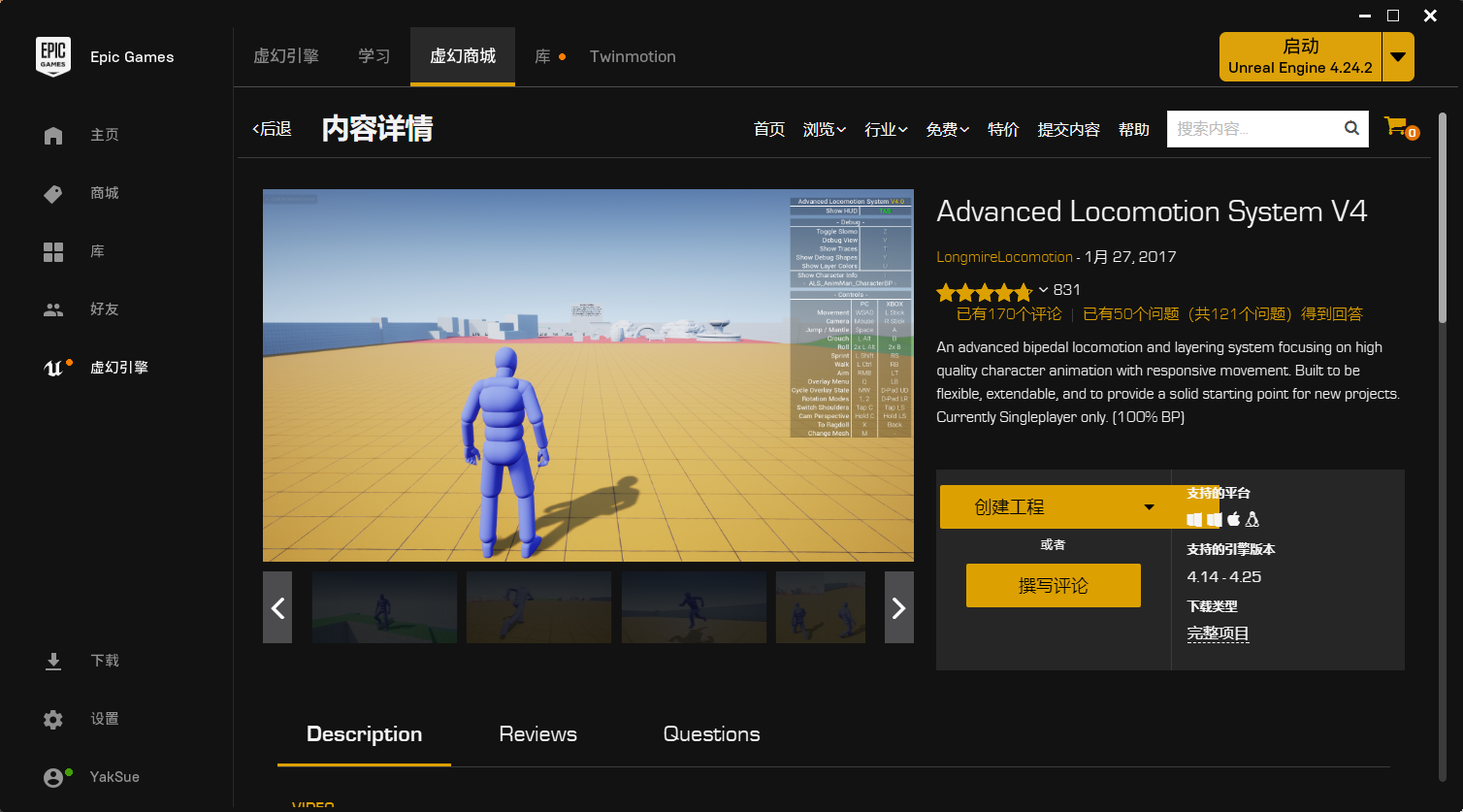
Task: Expand the engine version dropdown arrow
Action: 1398,56
